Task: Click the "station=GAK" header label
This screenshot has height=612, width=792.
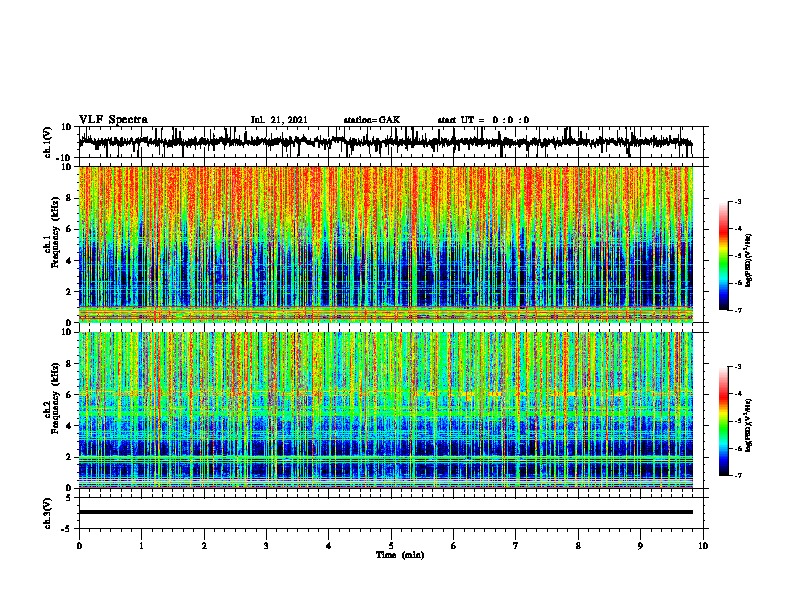Action: pyautogui.click(x=372, y=120)
